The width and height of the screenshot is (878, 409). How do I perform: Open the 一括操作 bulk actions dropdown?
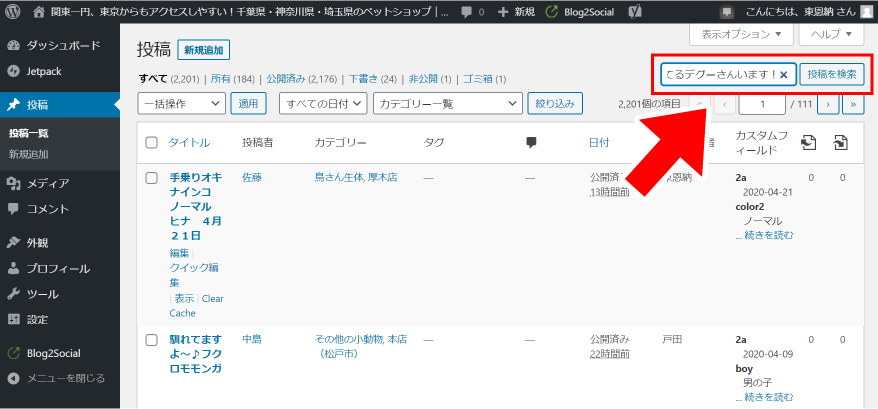(x=183, y=103)
